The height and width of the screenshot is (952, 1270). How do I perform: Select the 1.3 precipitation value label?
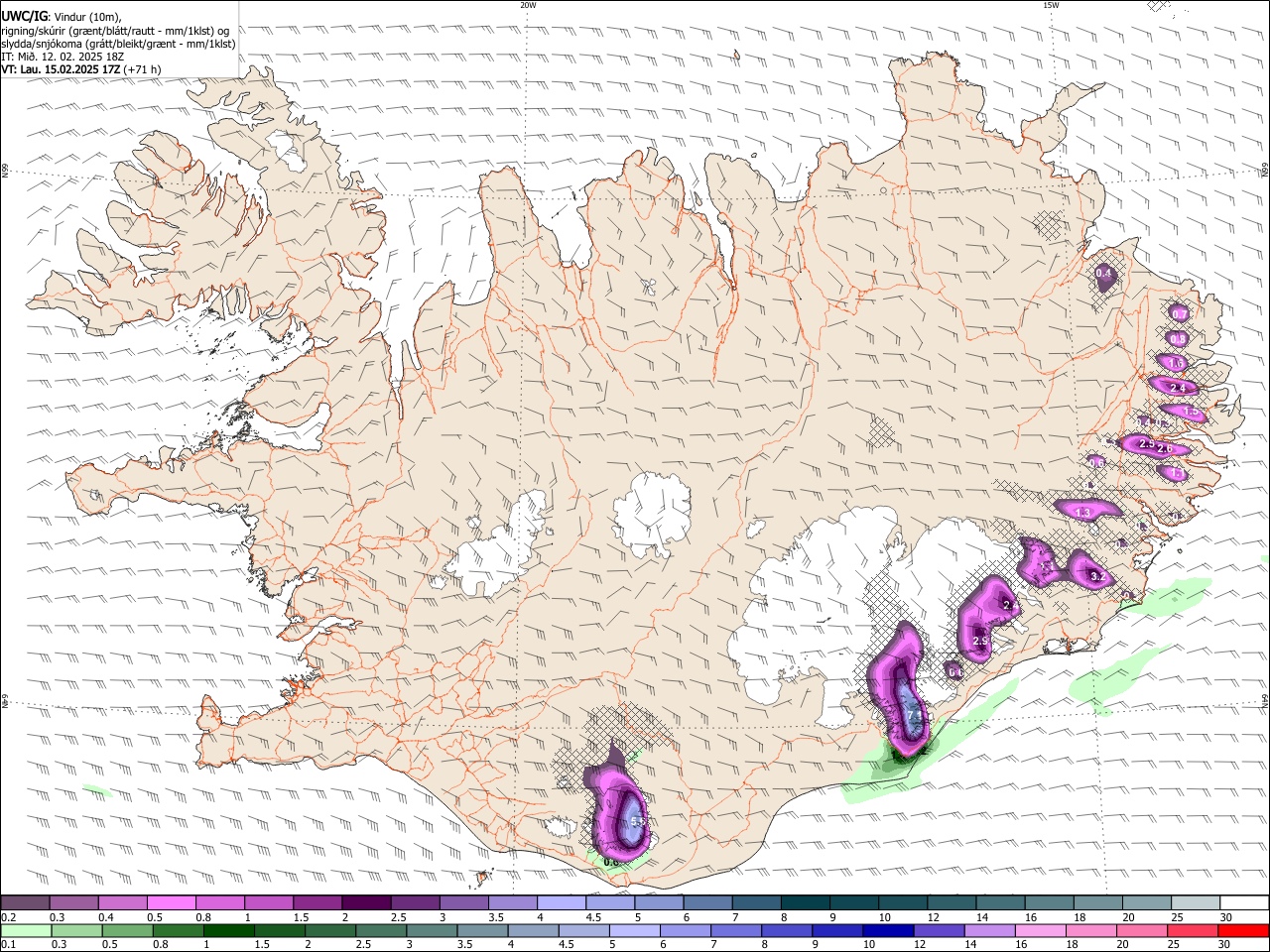pos(1083,513)
